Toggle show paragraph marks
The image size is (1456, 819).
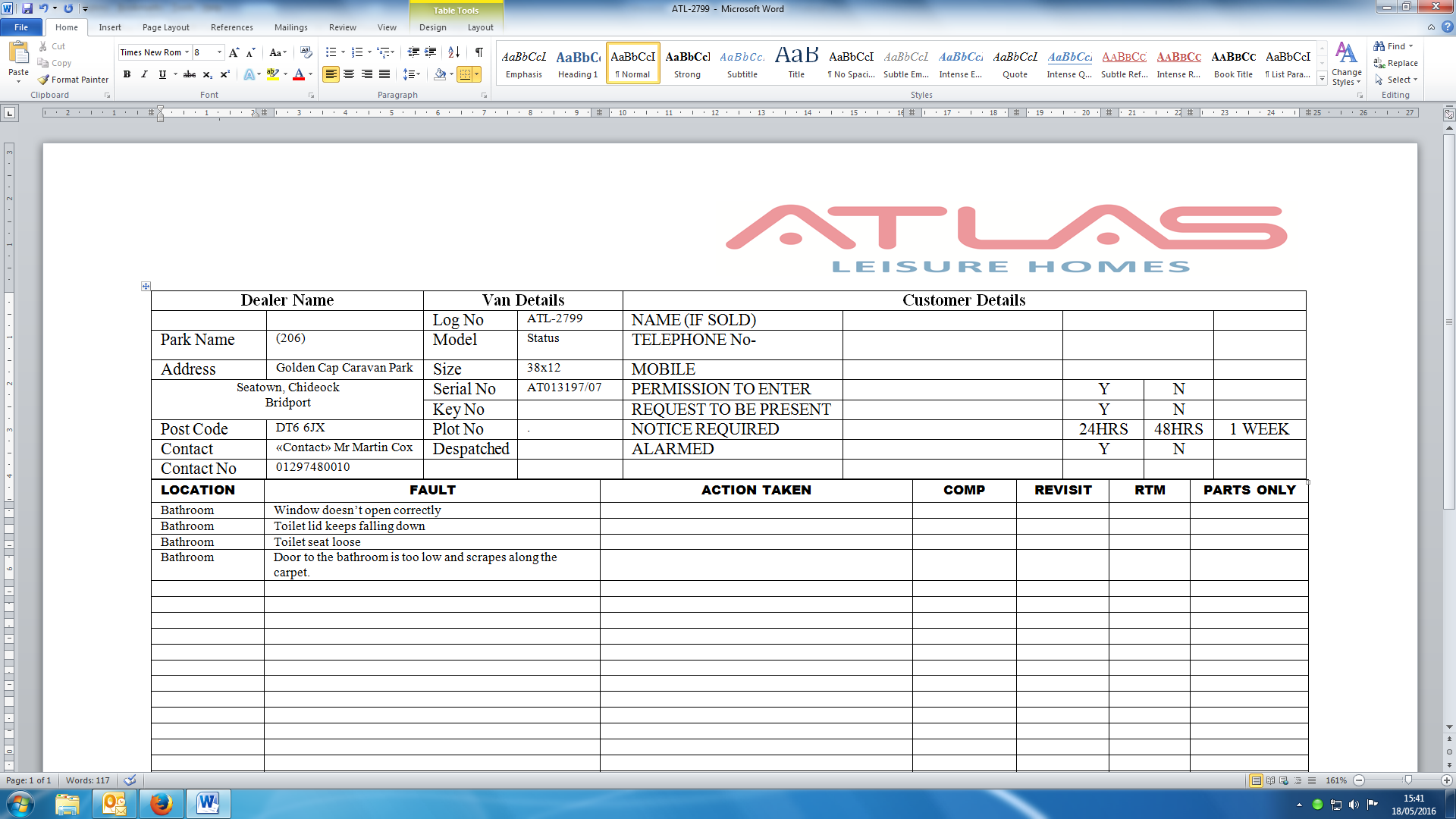479,52
